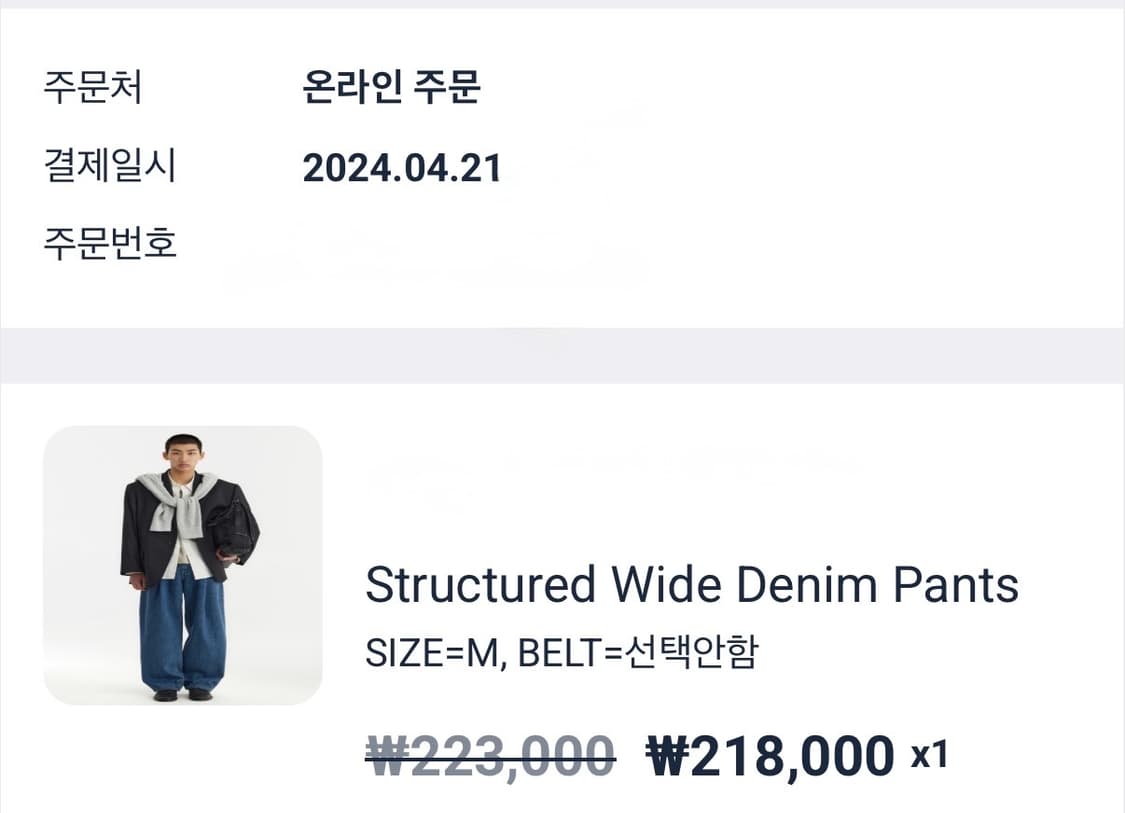The height and width of the screenshot is (813, 1125).
Task: Click the 주문처 label
Action: point(92,88)
